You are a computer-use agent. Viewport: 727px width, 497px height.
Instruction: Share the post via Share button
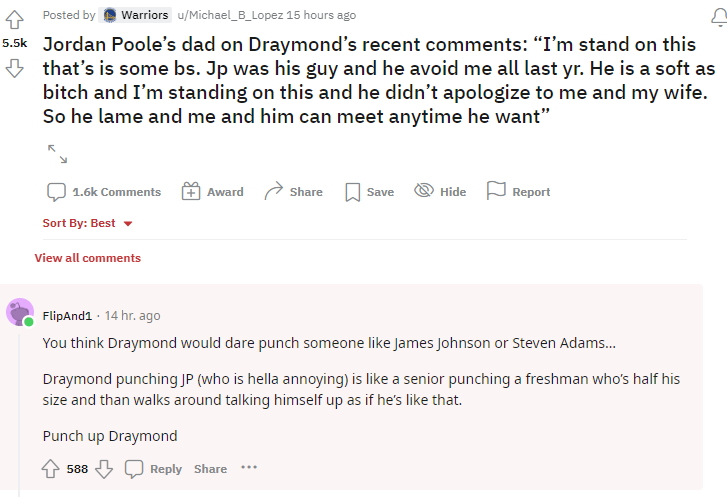click(x=293, y=192)
